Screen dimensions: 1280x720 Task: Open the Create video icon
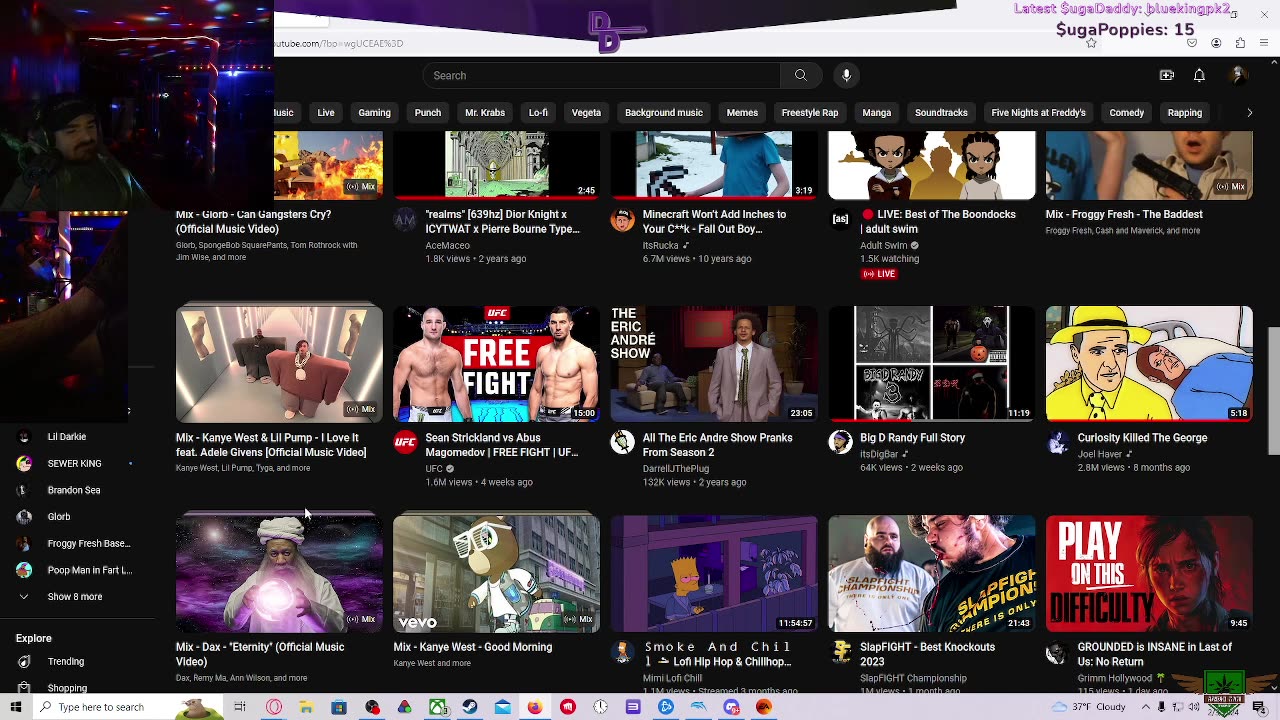pos(1166,75)
